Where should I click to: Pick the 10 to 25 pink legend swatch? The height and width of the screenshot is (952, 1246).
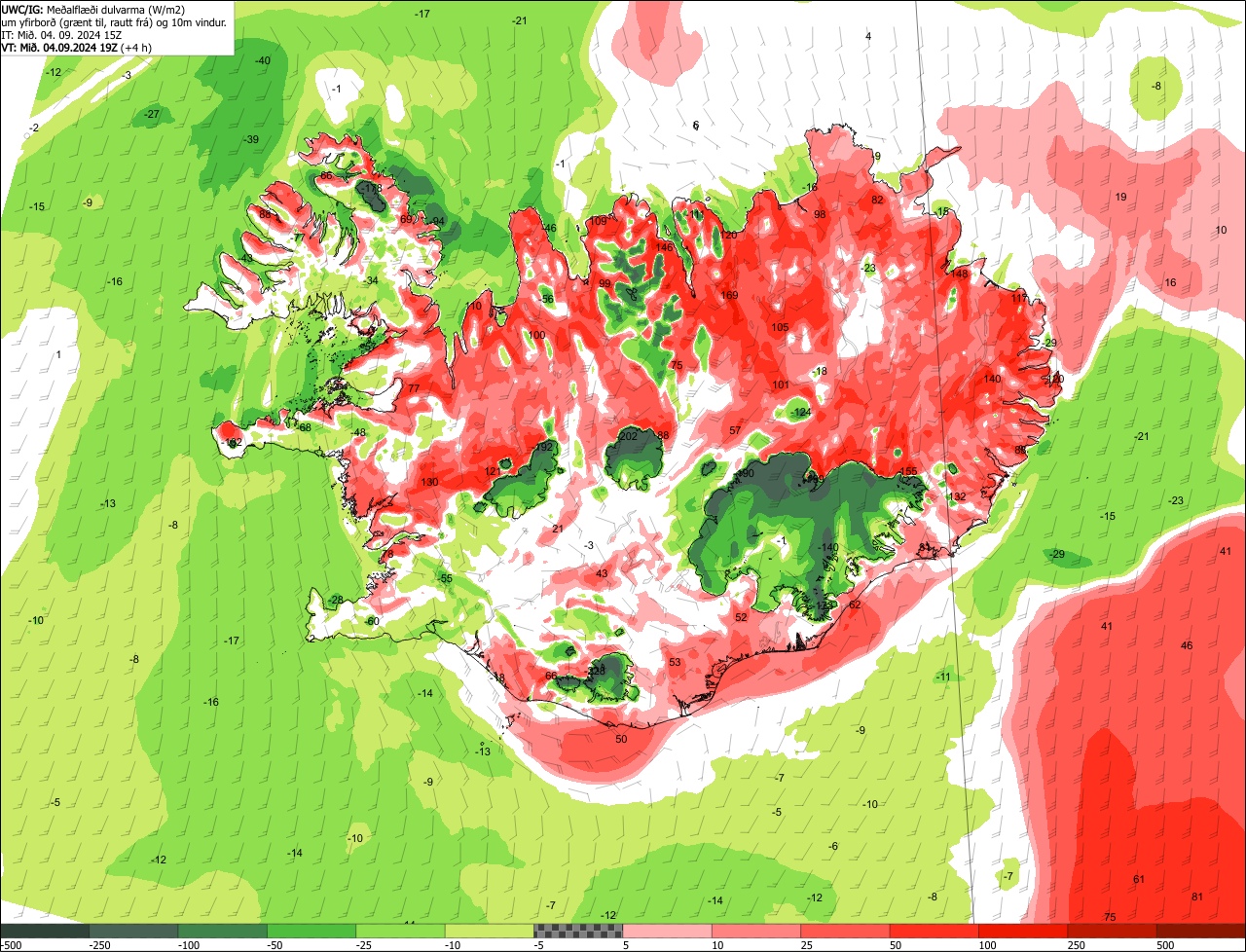click(755, 931)
